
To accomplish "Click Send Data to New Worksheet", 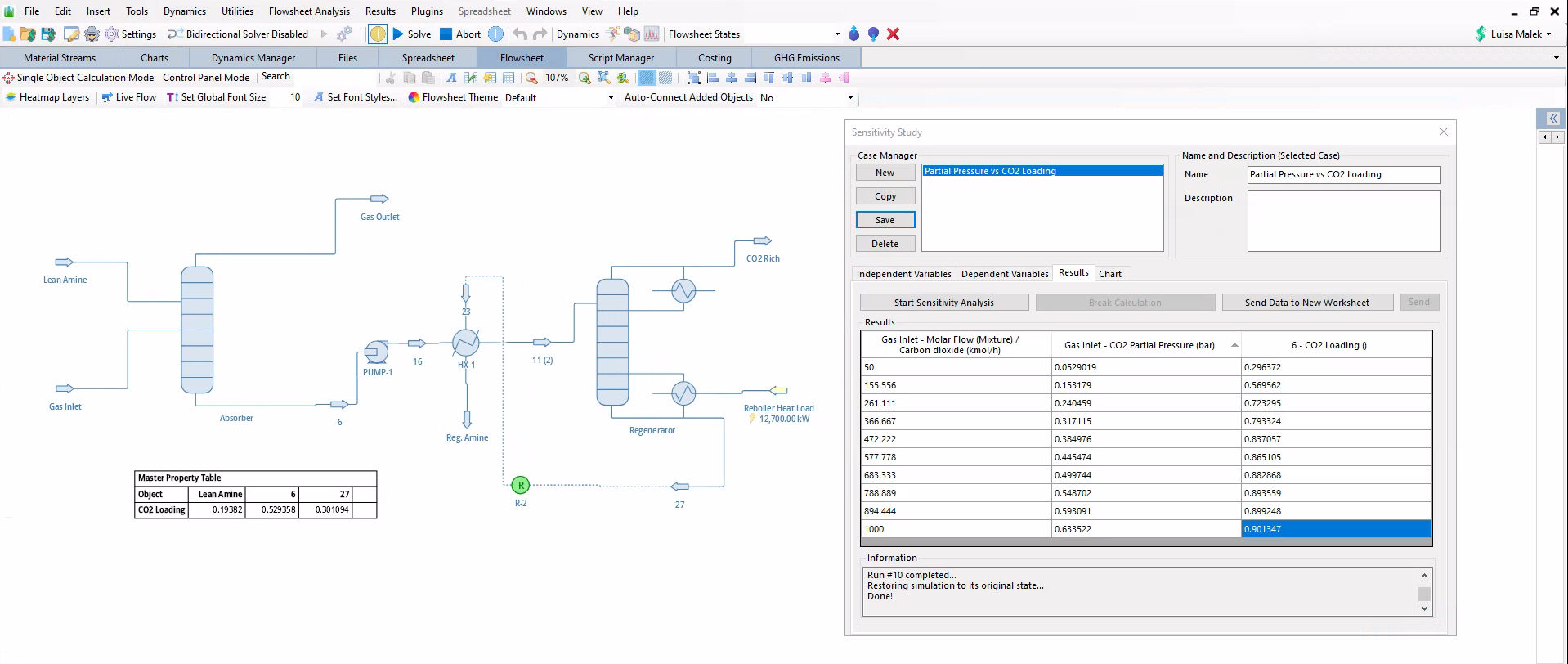I will pyautogui.click(x=1307, y=303).
